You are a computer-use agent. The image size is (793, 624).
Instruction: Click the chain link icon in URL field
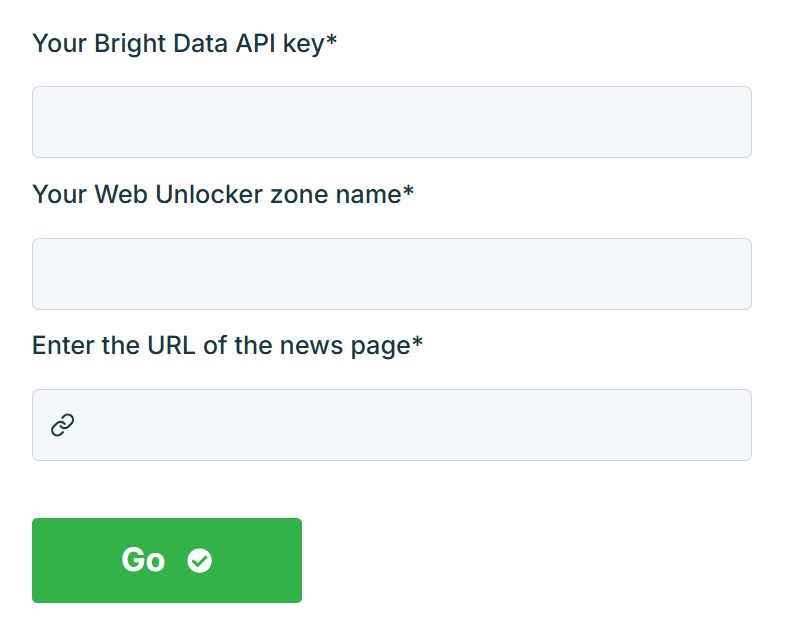pos(63,425)
